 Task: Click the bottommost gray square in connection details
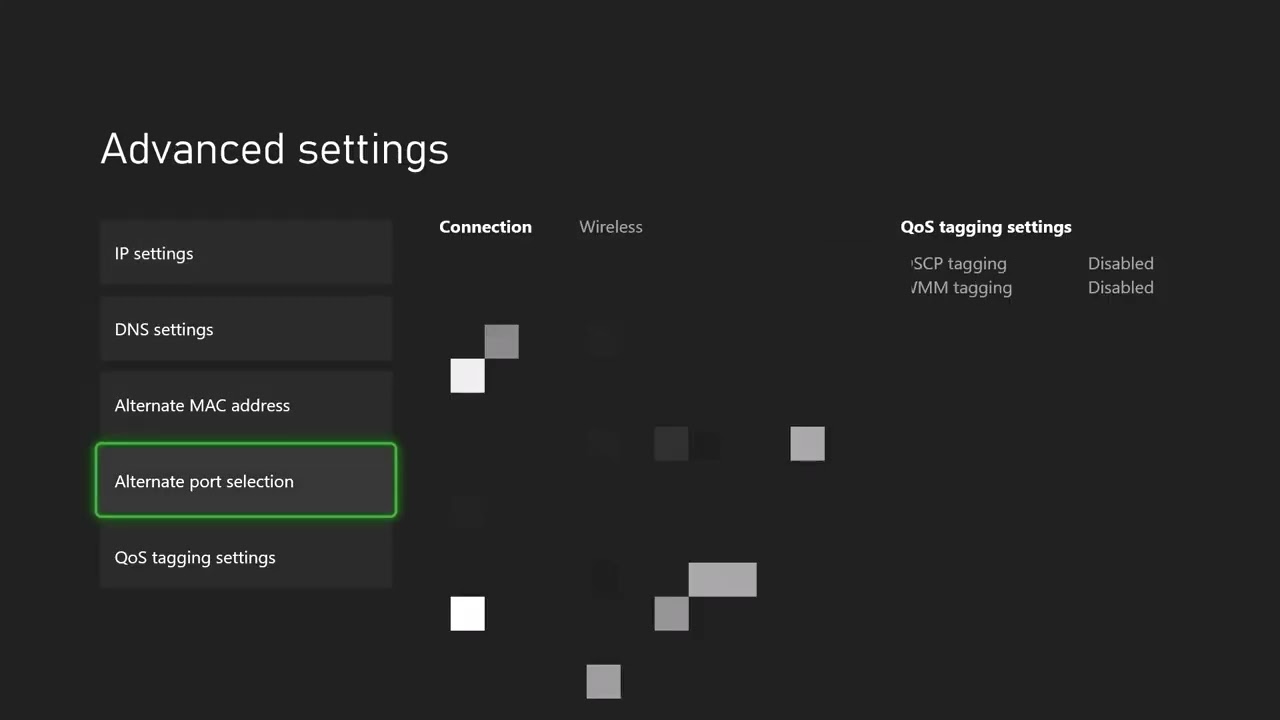pos(603,681)
